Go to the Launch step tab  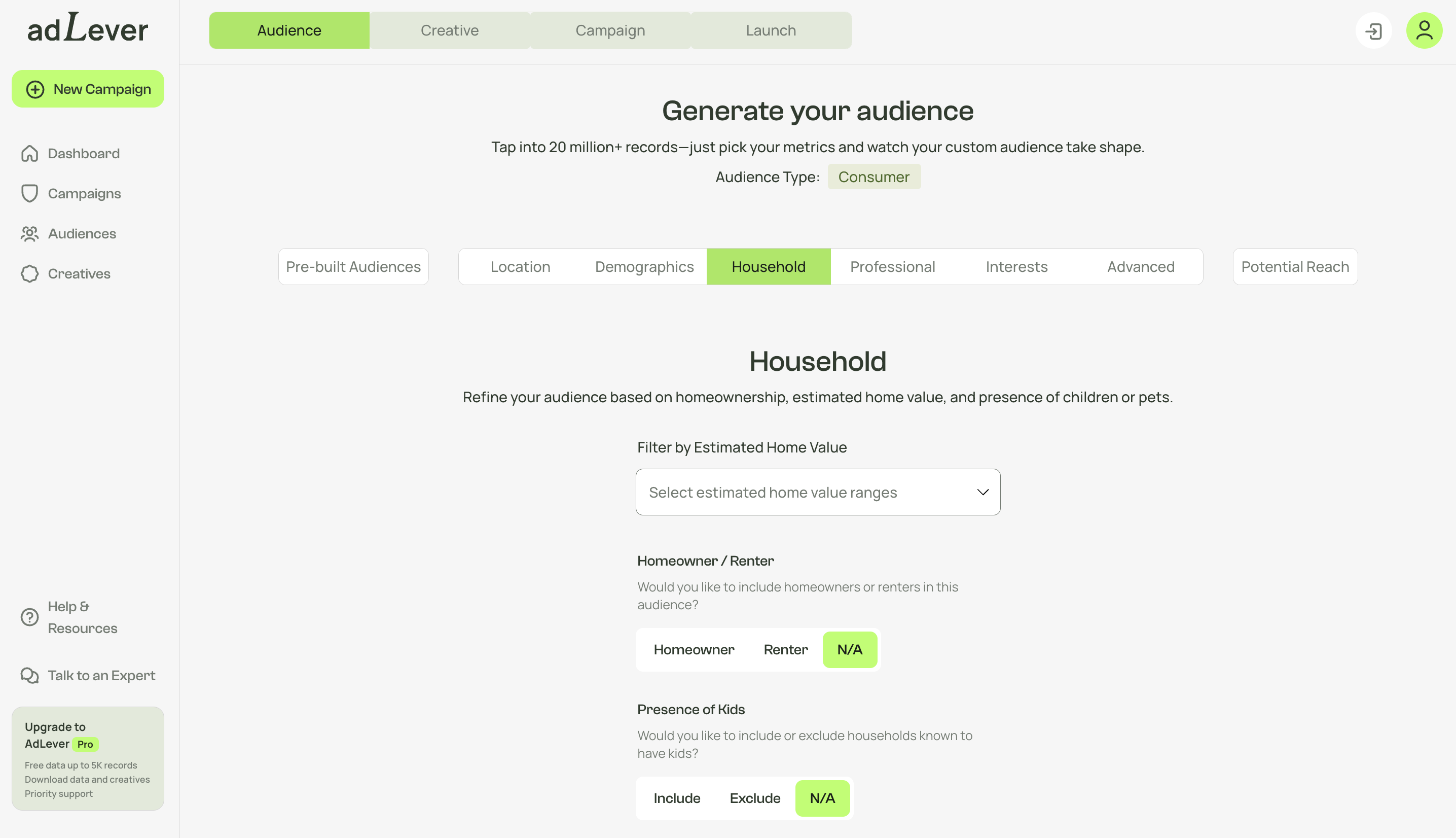pyautogui.click(x=771, y=30)
